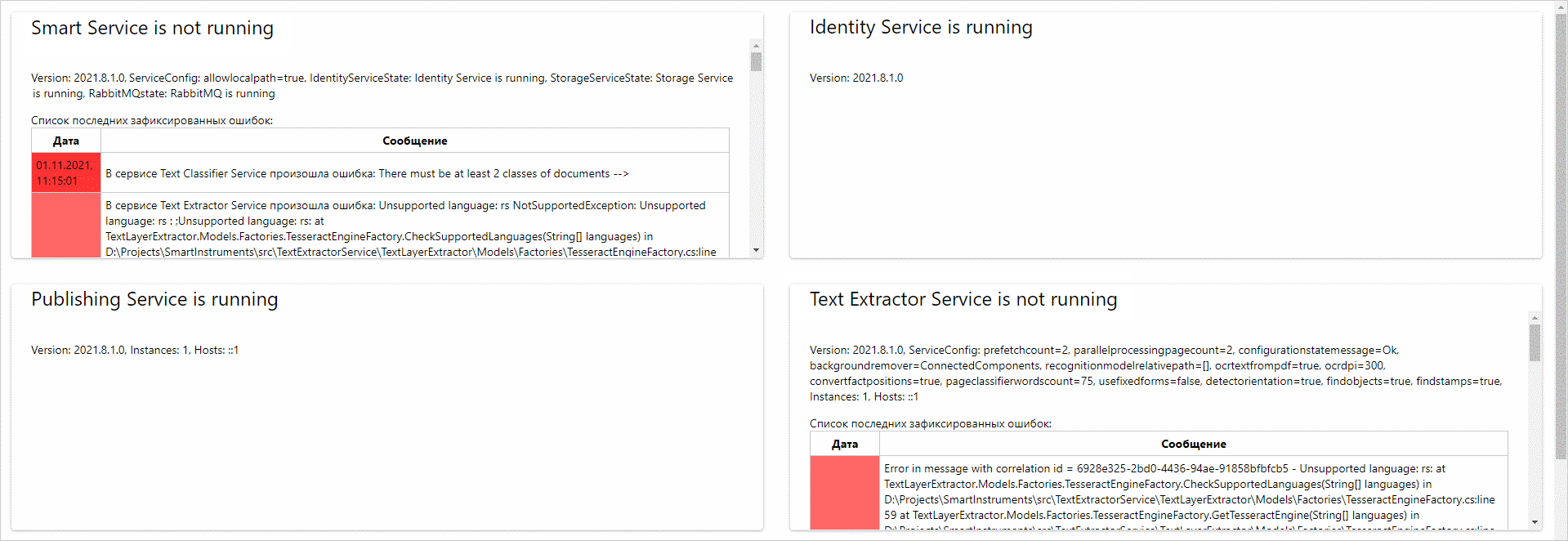The width and height of the screenshot is (1568, 541).
Task: Click the Smart Service panel scrollbar thumb
Action: pos(756,62)
